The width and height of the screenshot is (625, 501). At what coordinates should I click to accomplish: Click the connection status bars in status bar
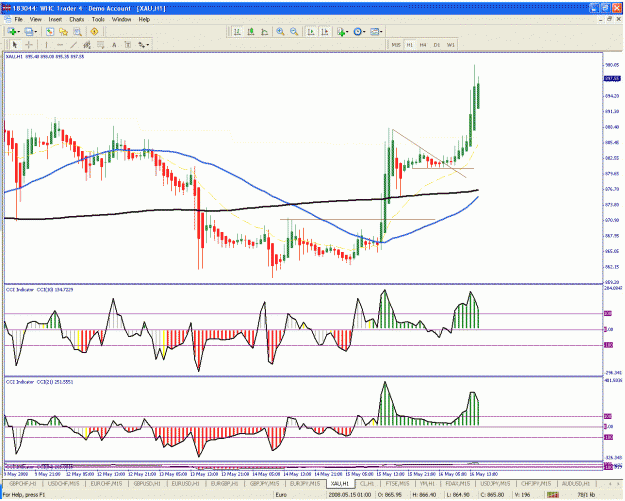coord(553,495)
